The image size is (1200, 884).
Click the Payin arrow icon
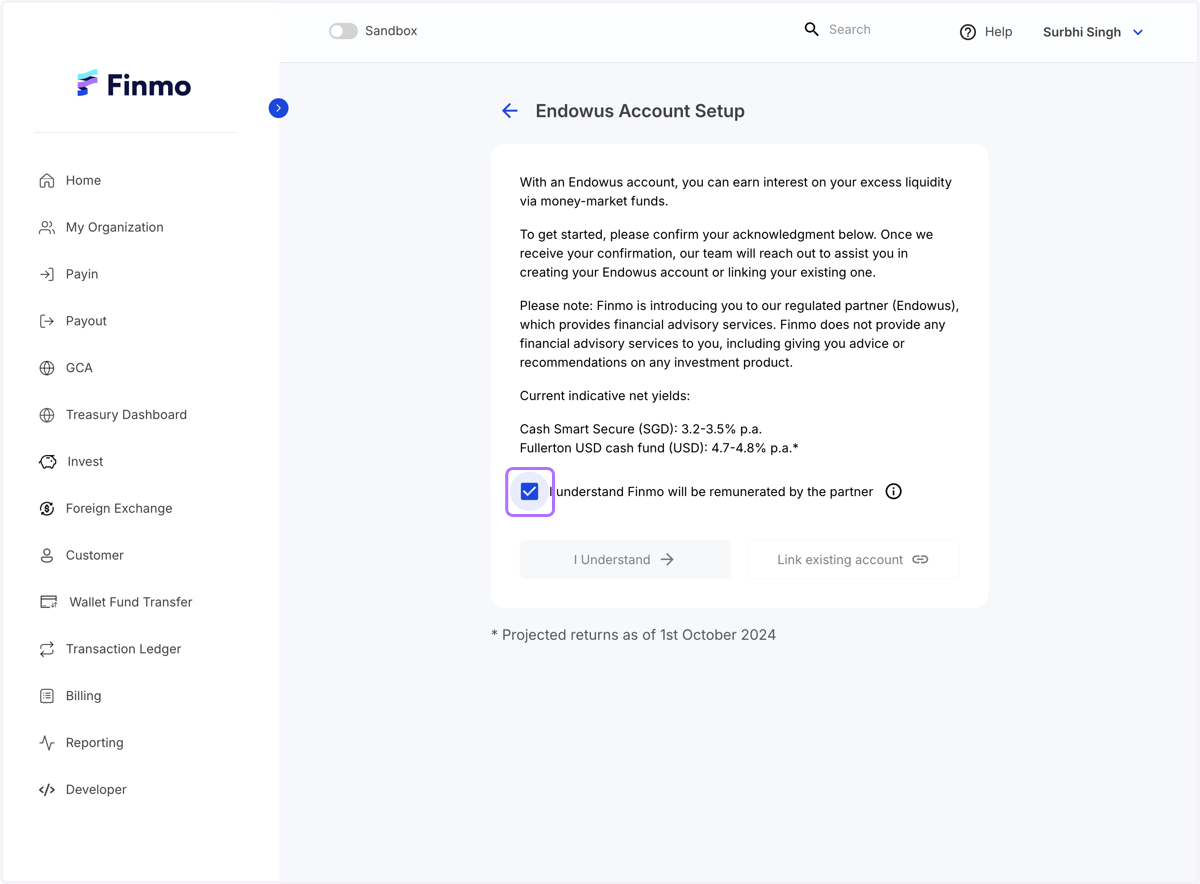[x=47, y=274]
